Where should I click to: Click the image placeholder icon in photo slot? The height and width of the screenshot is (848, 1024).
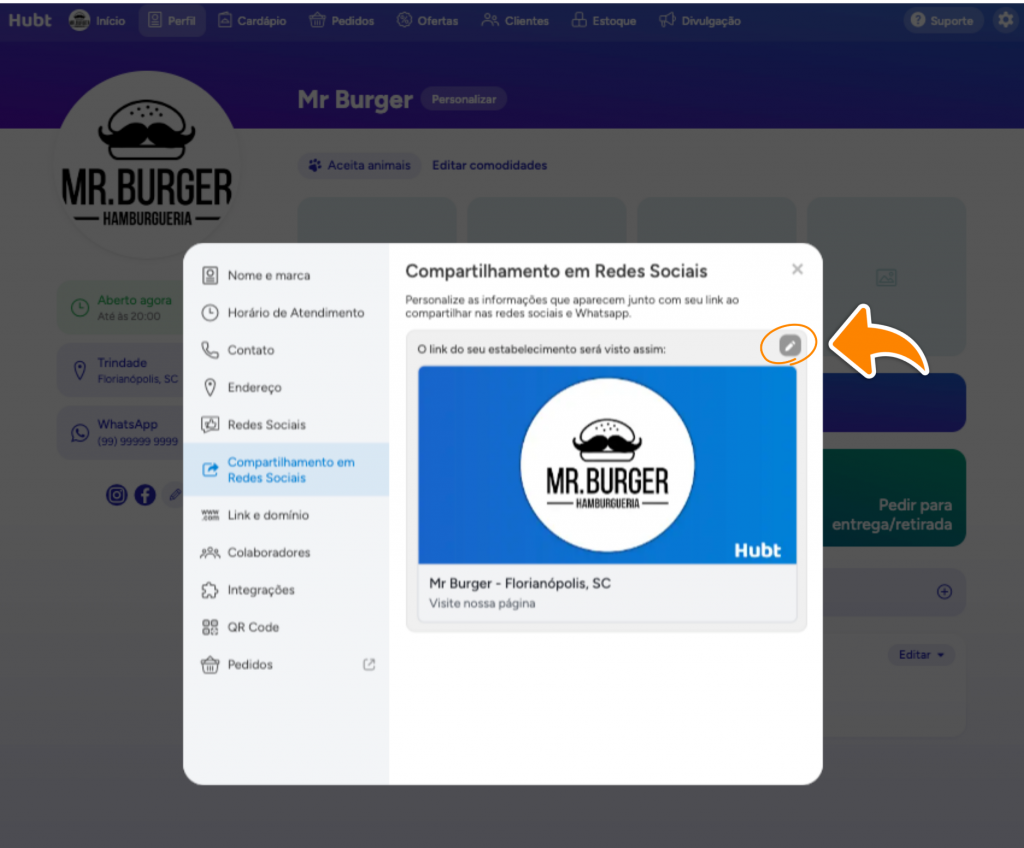coord(886,278)
